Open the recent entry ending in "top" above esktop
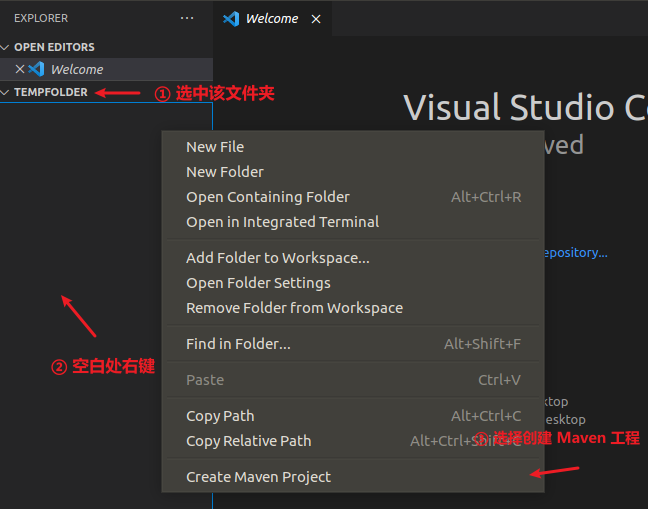The width and height of the screenshot is (648, 509). 556,402
